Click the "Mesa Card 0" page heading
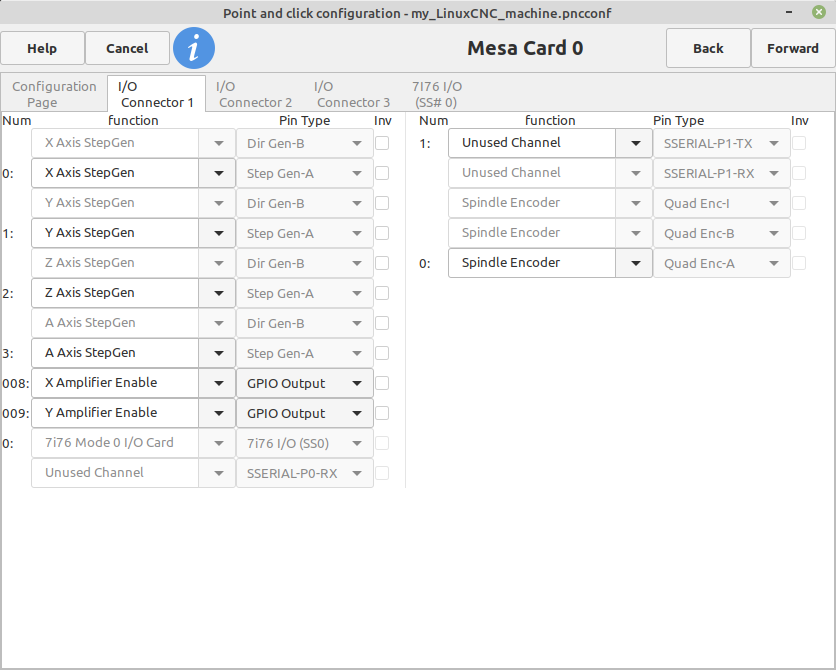836x670 pixels. click(x=525, y=48)
